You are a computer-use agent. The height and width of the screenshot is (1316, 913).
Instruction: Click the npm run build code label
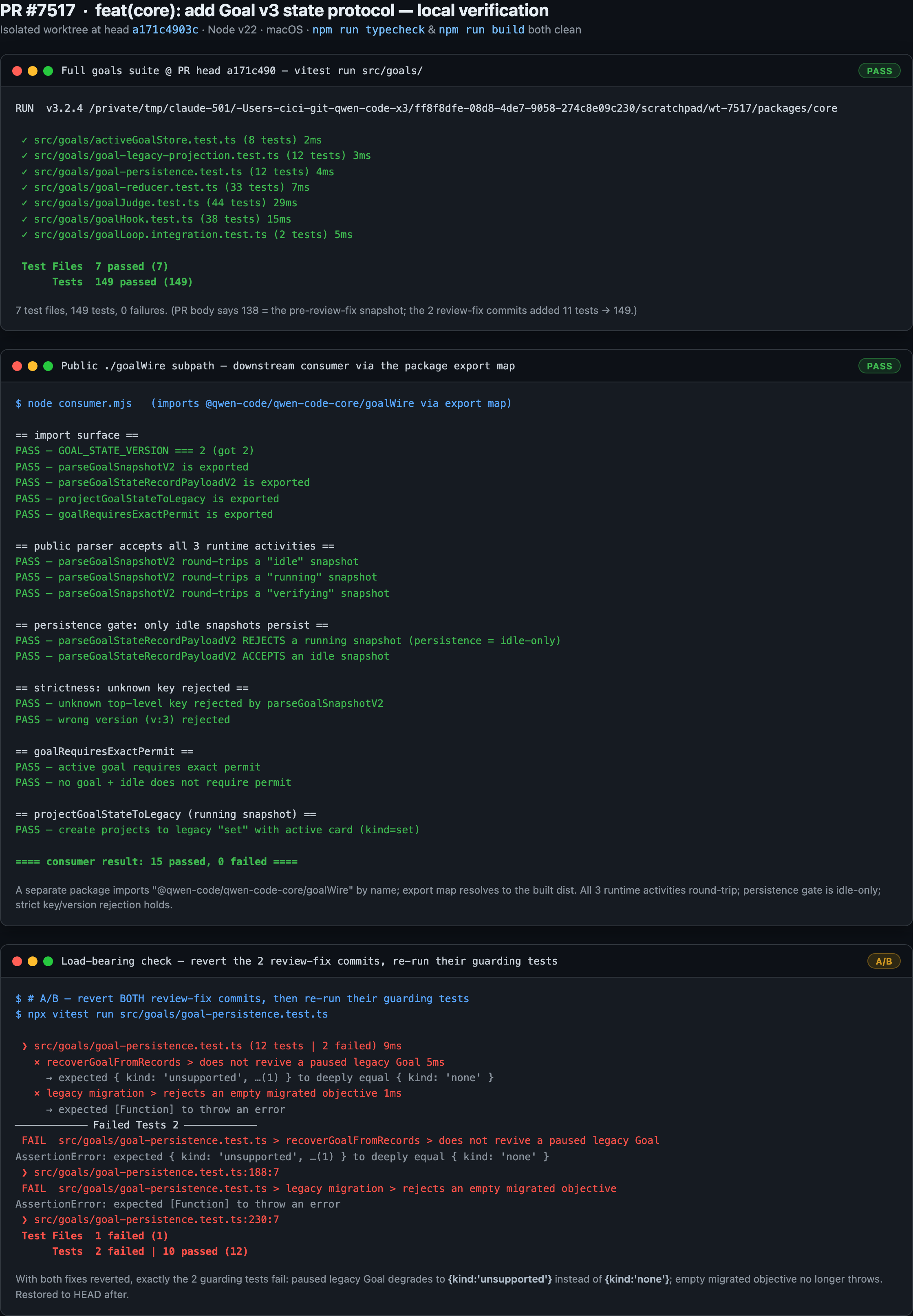[x=482, y=30]
